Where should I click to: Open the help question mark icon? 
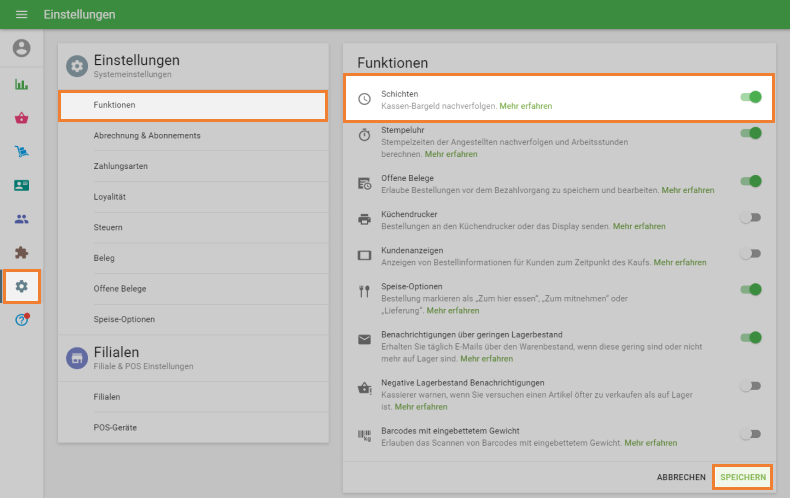[21, 320]
